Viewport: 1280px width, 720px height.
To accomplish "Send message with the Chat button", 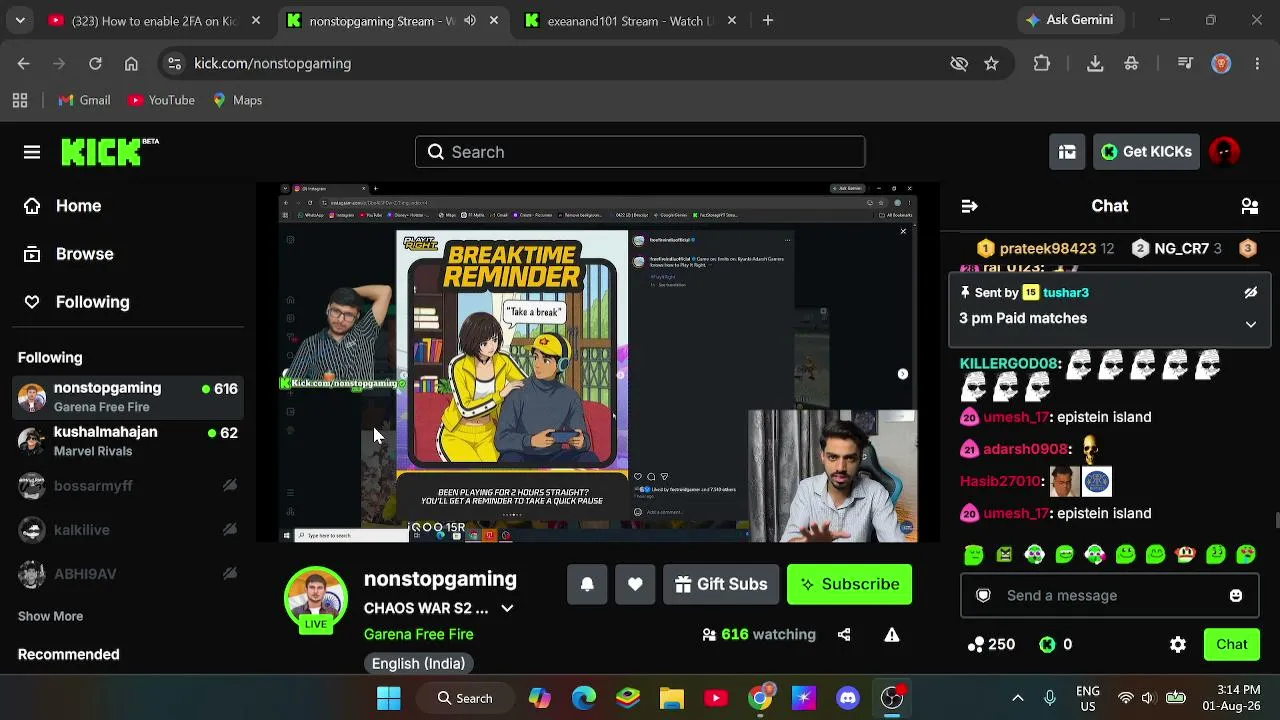I will pyautogui.click(x=1232, y=645).
